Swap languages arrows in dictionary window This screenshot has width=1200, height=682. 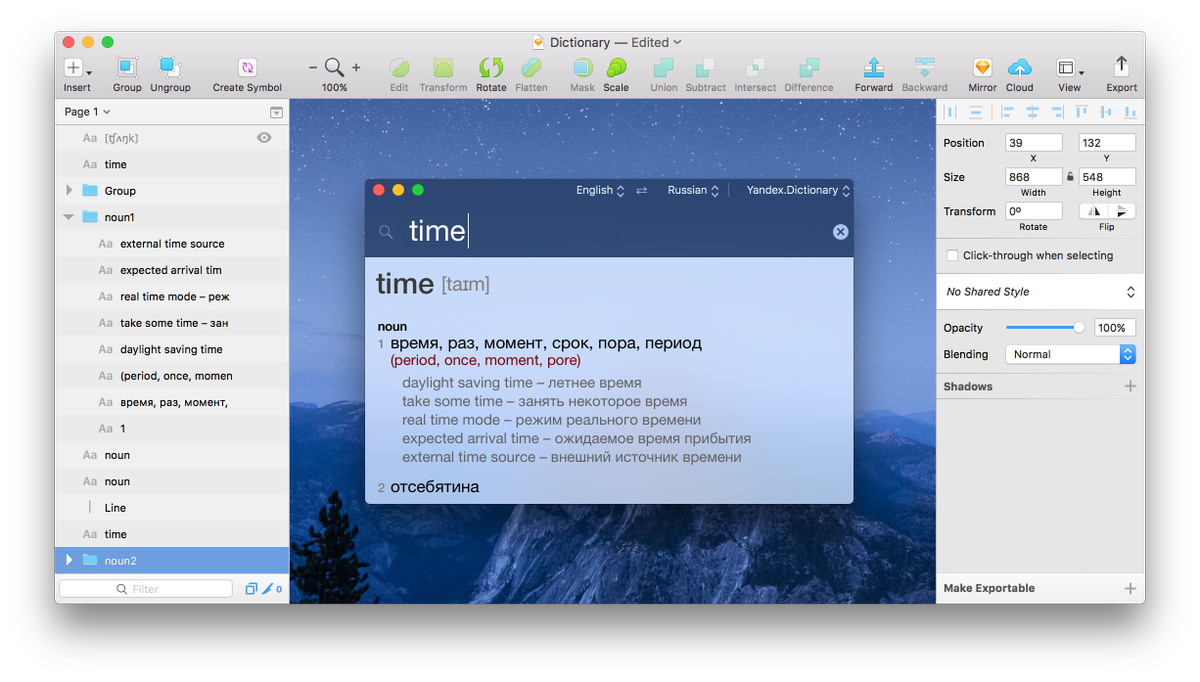click(x=642, y=190)
